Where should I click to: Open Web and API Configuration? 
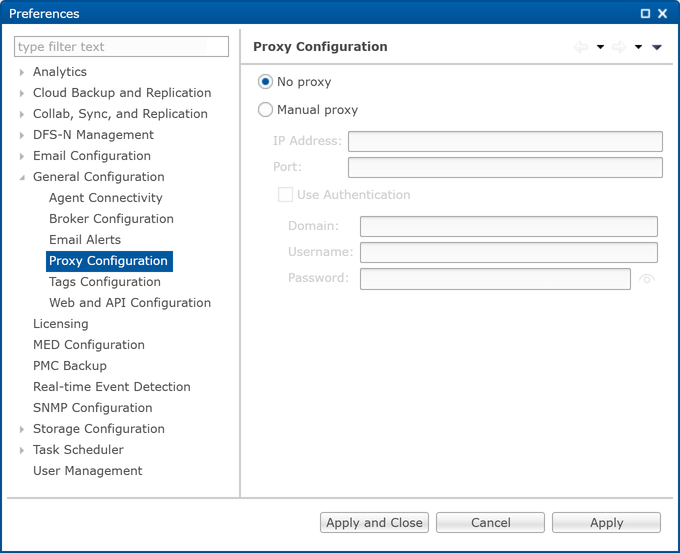(x=130, y=303)
